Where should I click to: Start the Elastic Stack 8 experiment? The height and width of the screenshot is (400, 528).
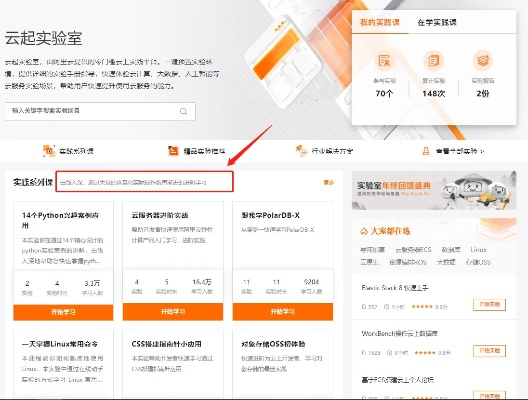coord(490,305)
